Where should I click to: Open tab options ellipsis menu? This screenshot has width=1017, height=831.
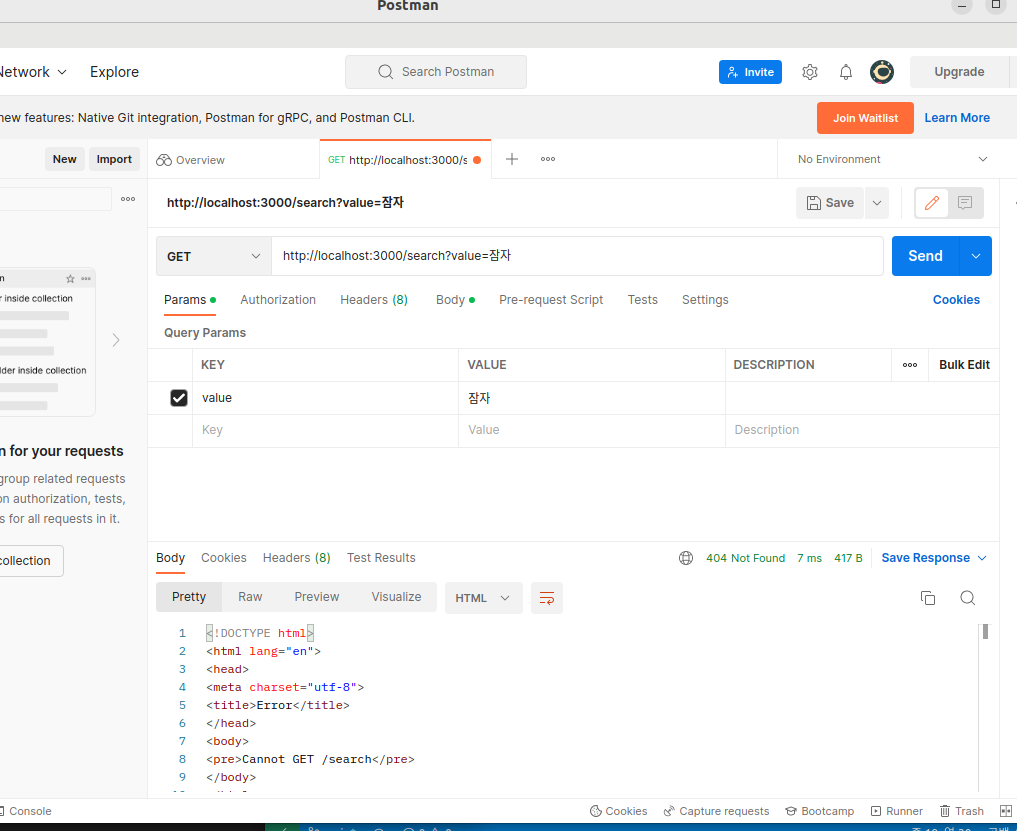[x=548, y=159]
